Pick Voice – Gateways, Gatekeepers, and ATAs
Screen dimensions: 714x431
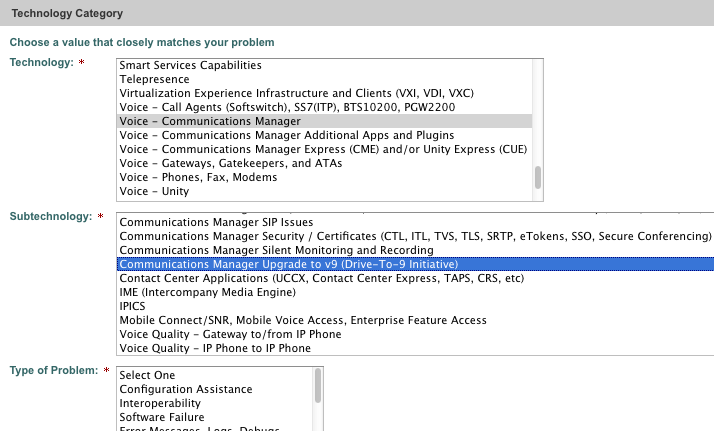(324, 163)
